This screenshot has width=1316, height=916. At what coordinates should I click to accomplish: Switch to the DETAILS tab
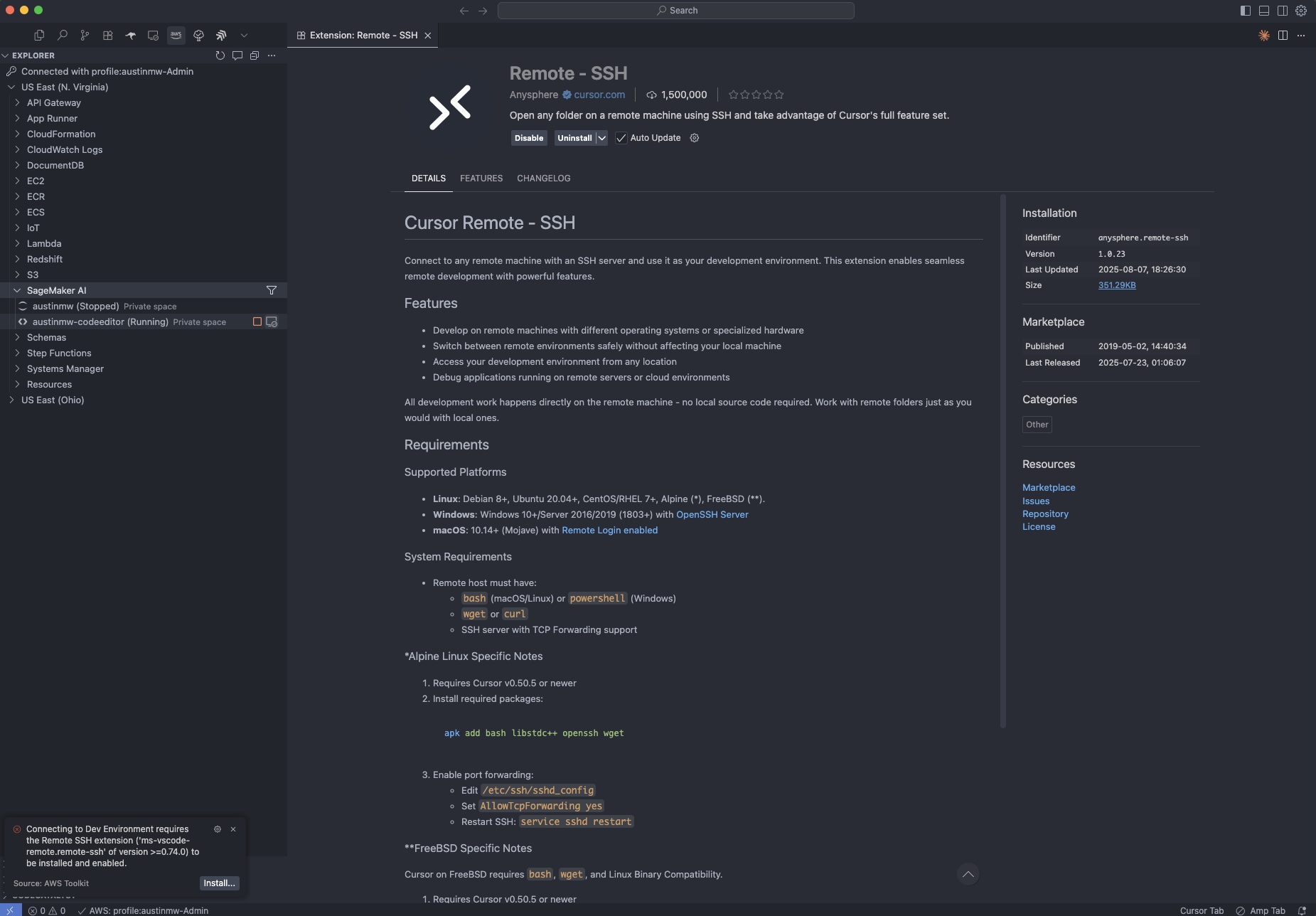click(429, 179)
